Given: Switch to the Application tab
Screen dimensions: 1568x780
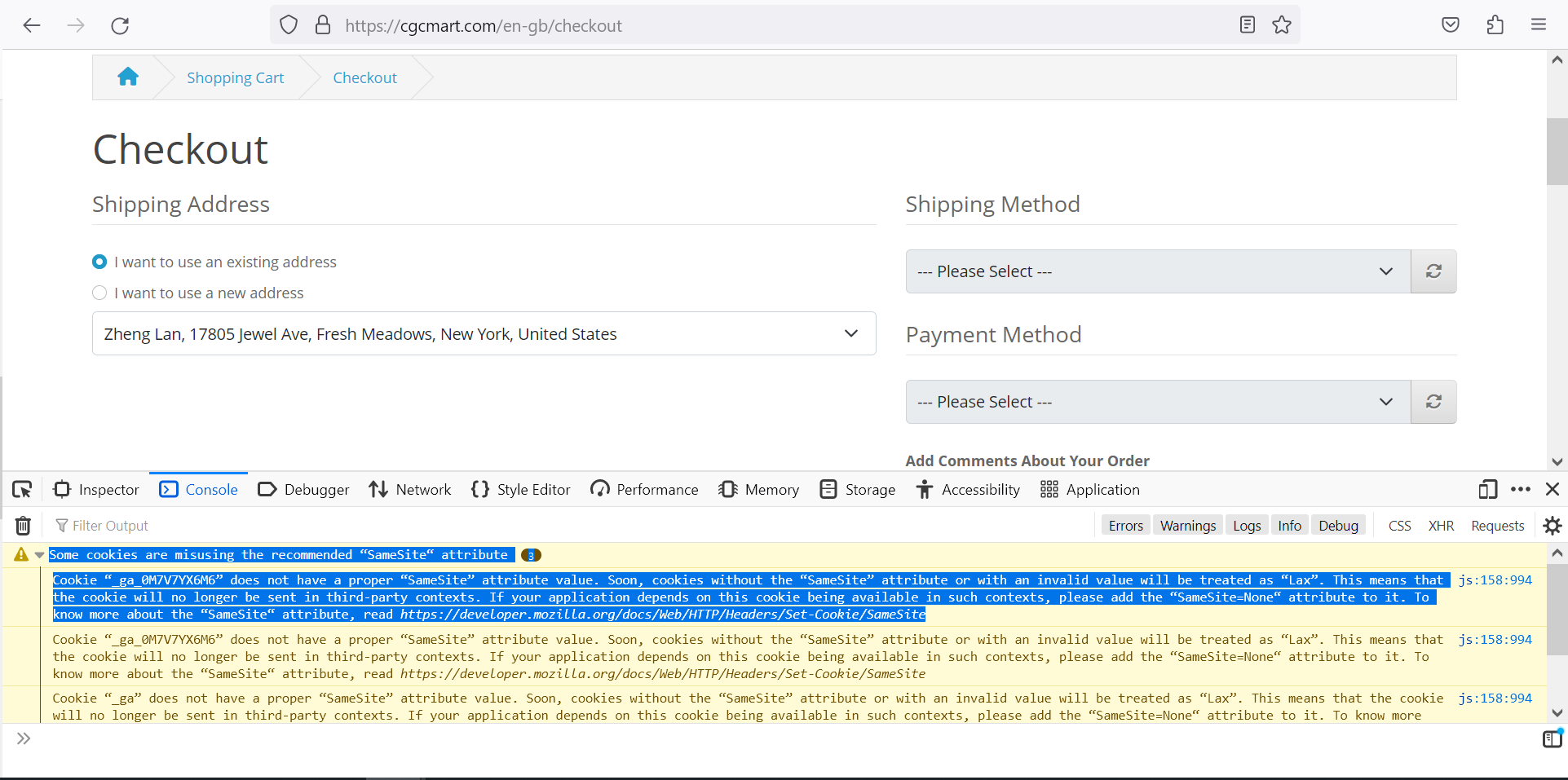Looking at the screenshot, I should tap(1089, 489).
